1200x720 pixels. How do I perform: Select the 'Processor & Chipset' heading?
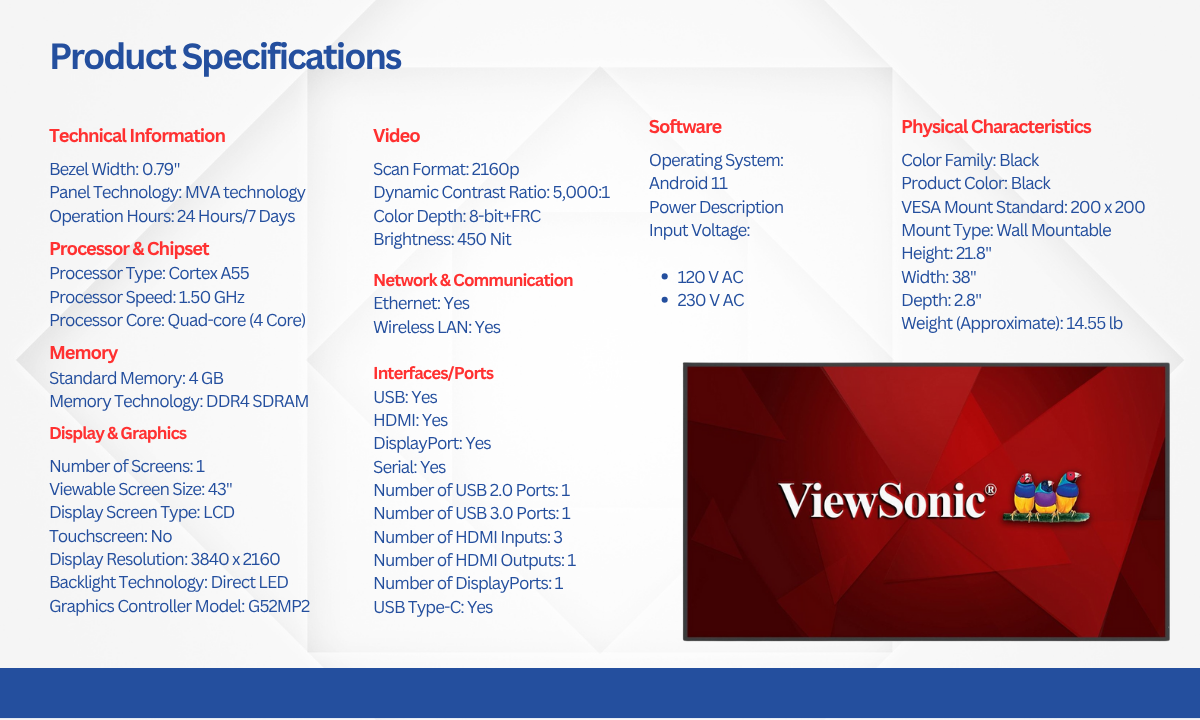pyautogui.click(x=129, y=249)
